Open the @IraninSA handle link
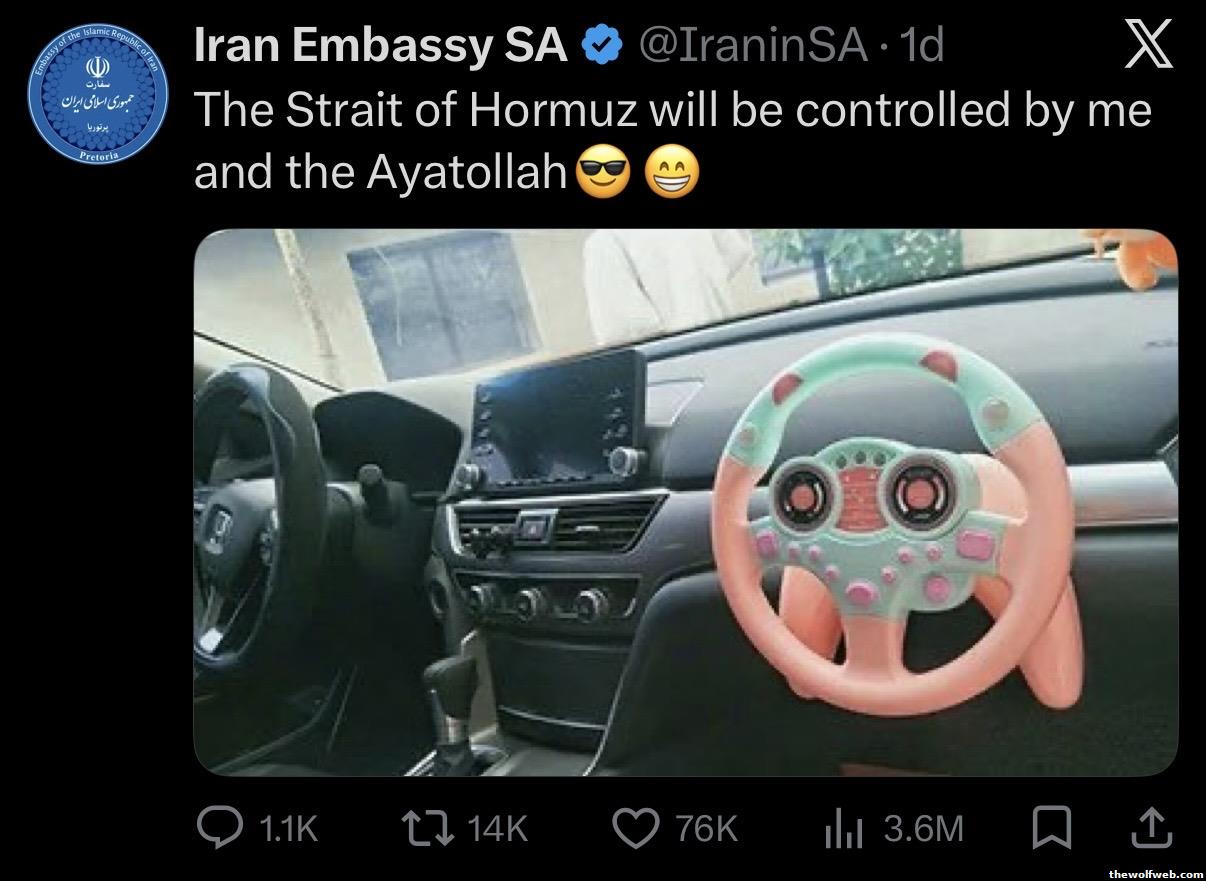 [x=751, y=47]
